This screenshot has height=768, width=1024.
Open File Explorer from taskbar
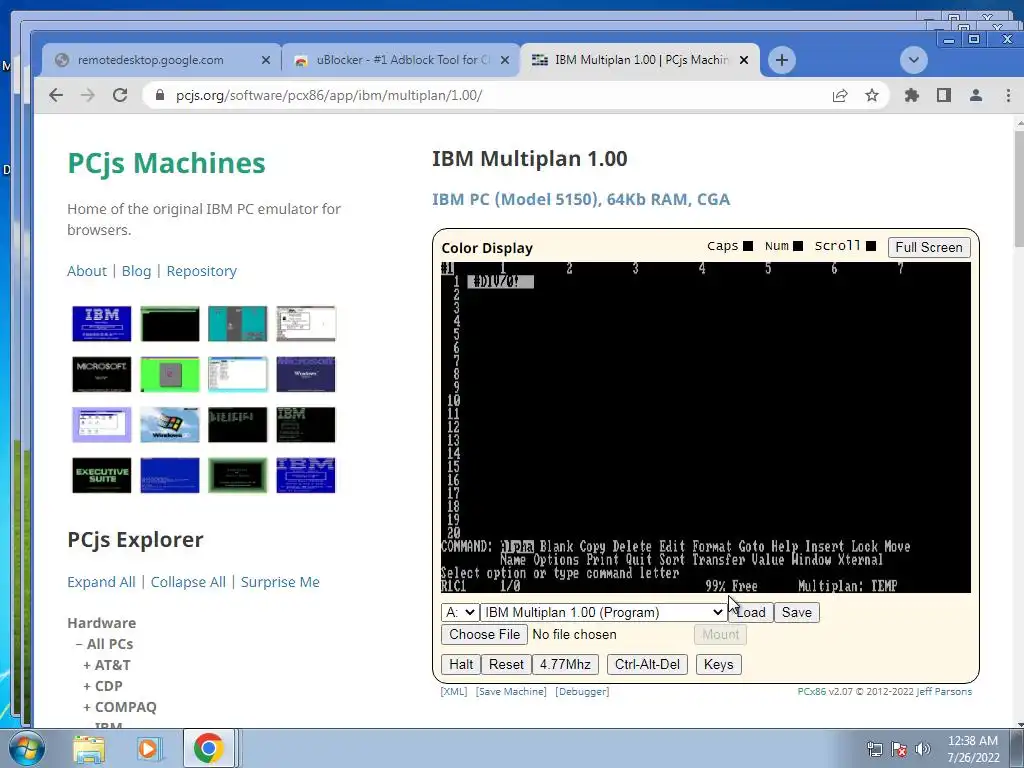tap(89, 749)
